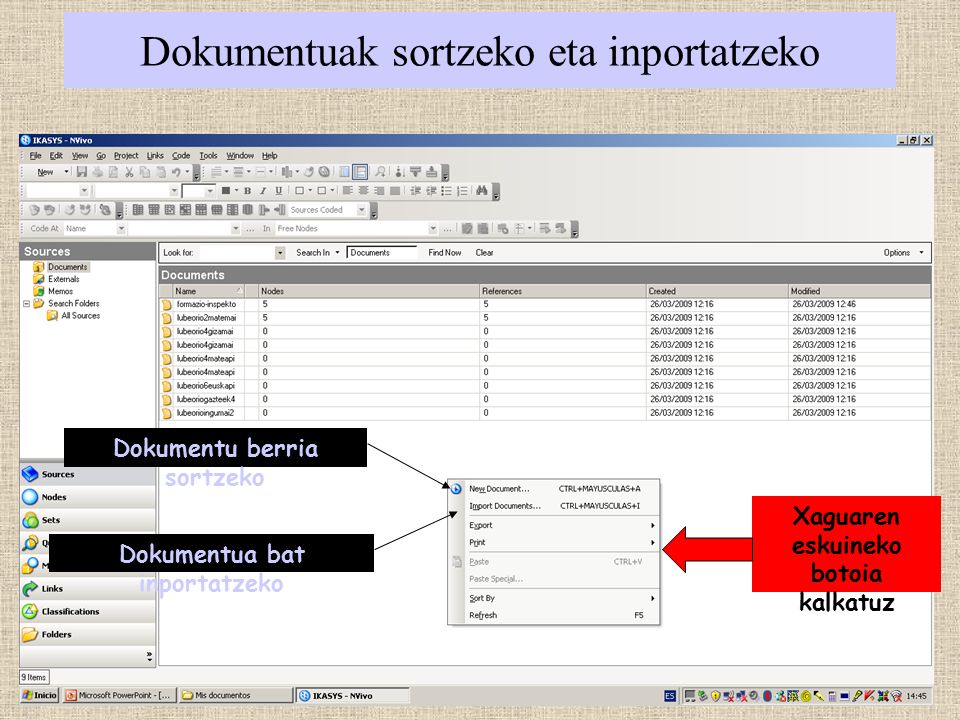Select Memos in the Sources tree

pyautogui.click(x=60, y=291)
